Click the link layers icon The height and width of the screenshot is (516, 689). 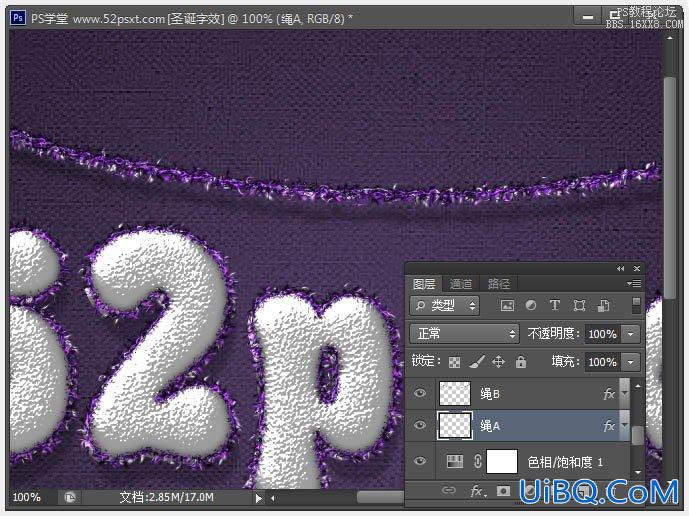449,490
